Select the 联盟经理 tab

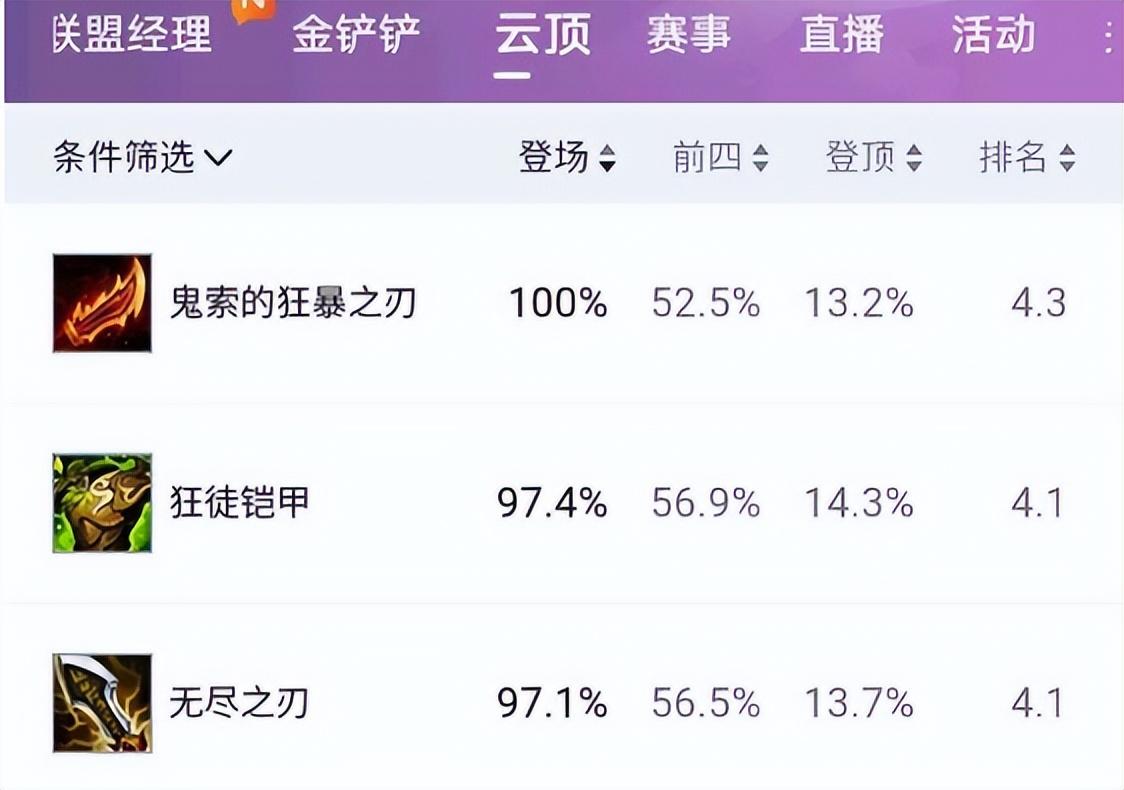132,34
